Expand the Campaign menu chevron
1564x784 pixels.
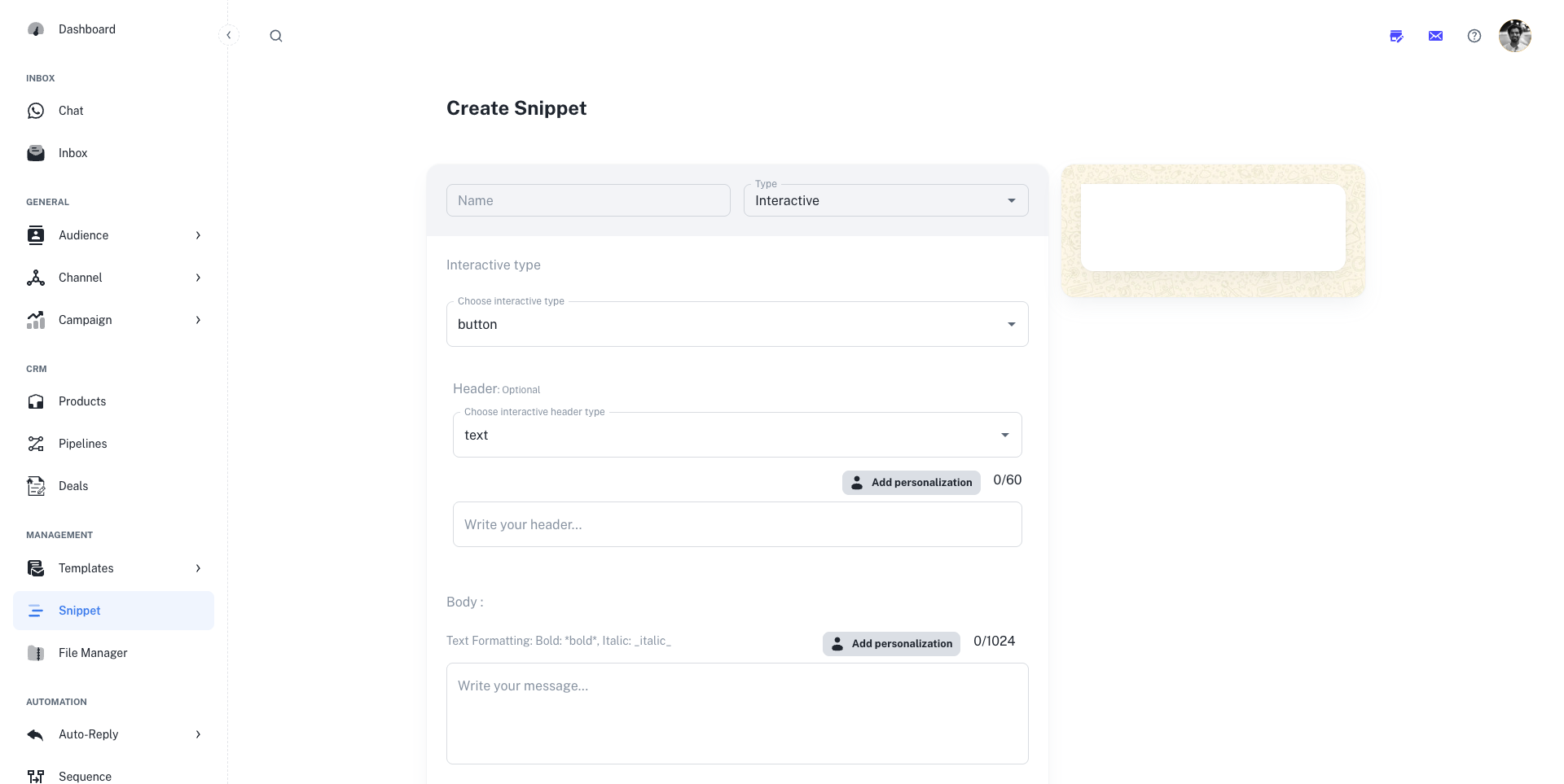198,320
